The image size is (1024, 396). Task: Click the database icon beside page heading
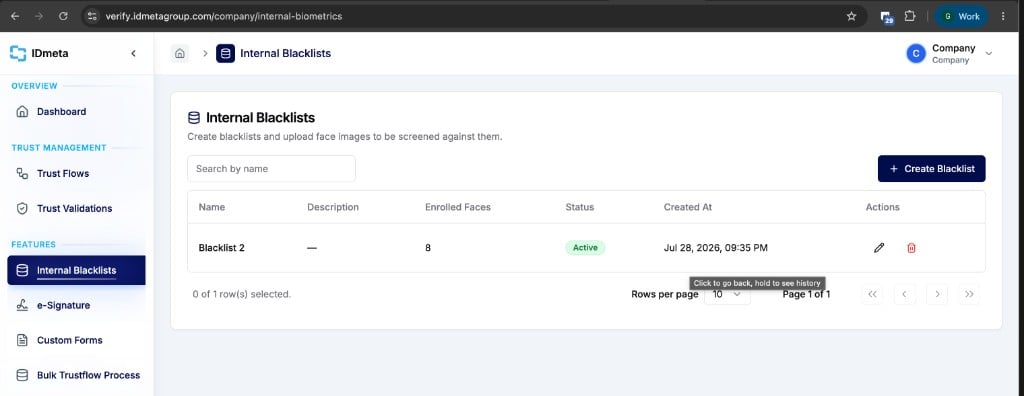tap(194, 118)
